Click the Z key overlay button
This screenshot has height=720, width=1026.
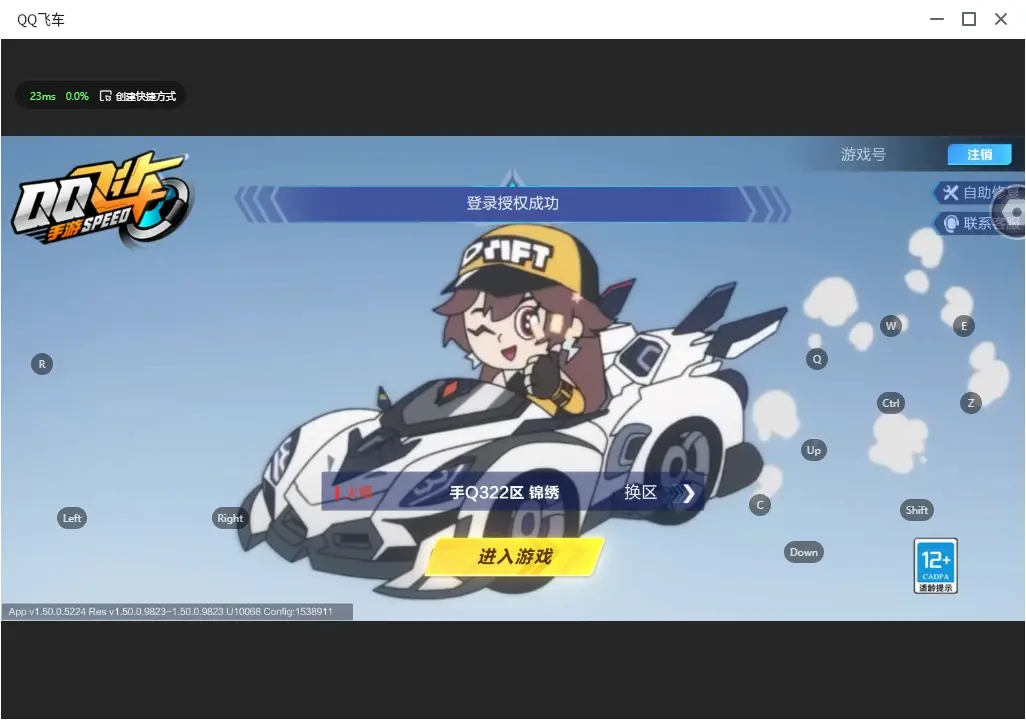[970, 403]
